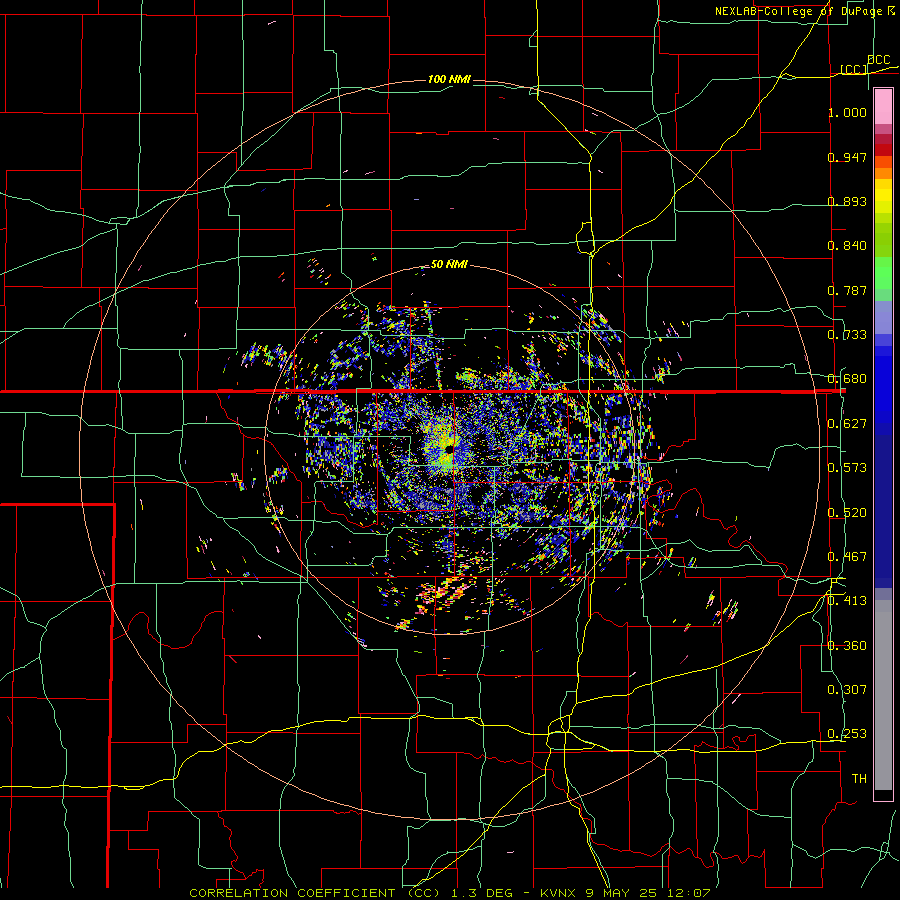The height and width of the screenshot is (900, 900).
Task: Click the 0.467 color scale value
Action: coord(847,557)
